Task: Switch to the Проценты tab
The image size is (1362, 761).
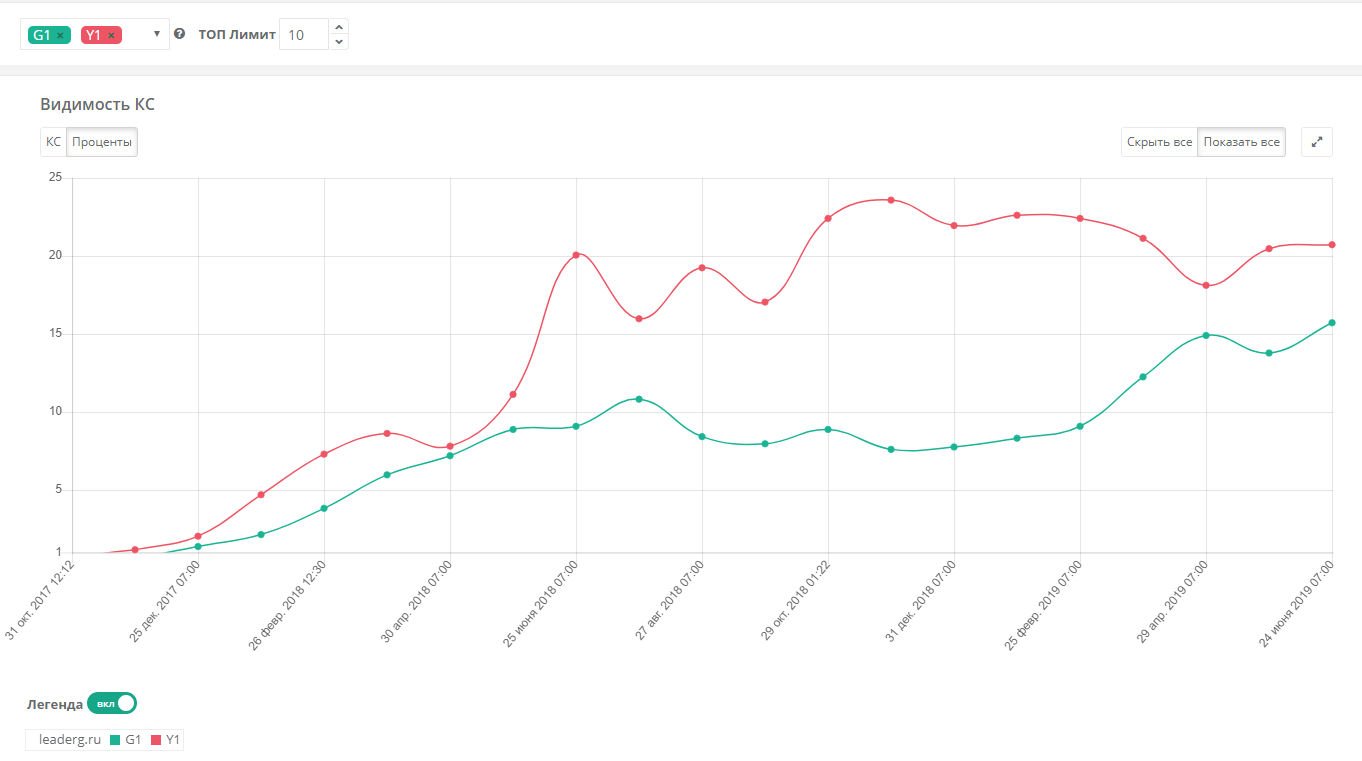Action: 102,142
